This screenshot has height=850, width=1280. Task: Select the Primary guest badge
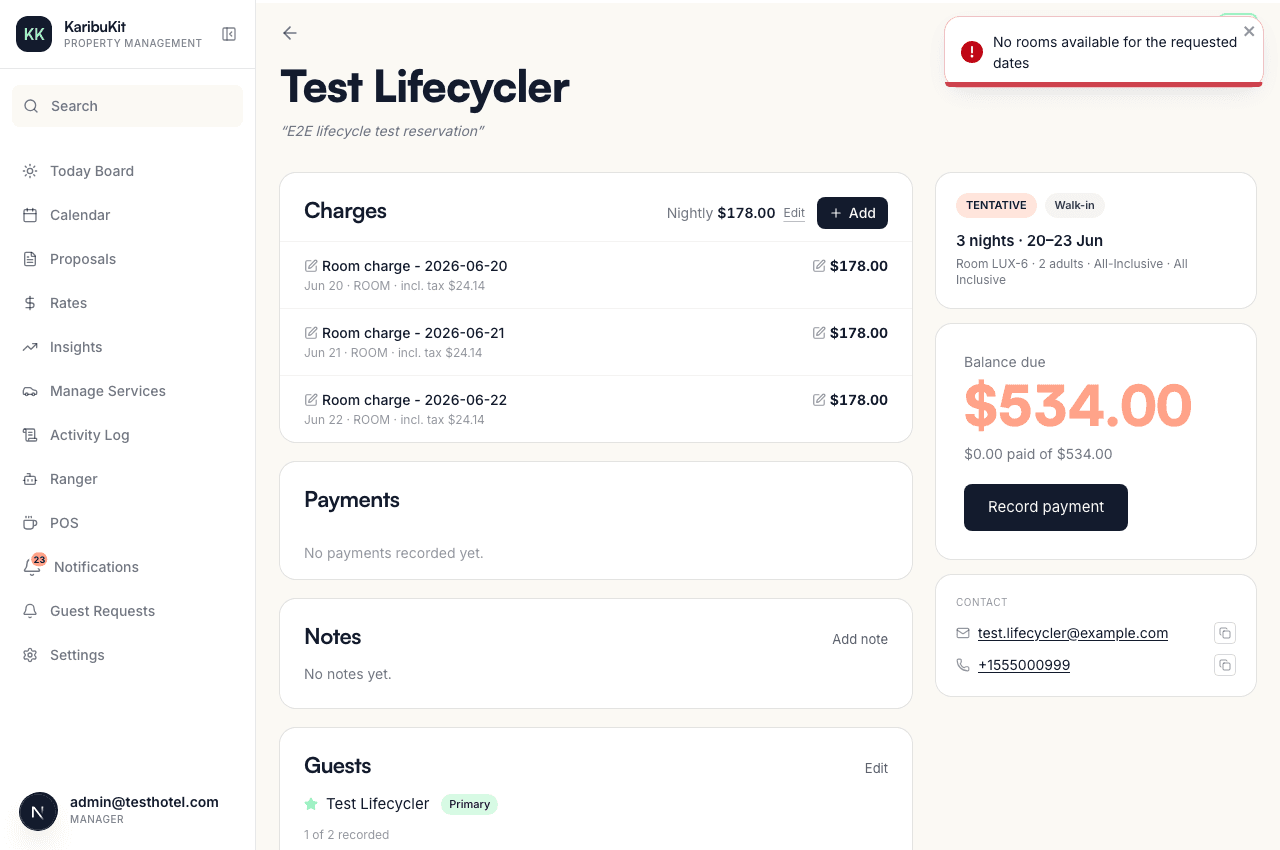click(x=469, y=804)
